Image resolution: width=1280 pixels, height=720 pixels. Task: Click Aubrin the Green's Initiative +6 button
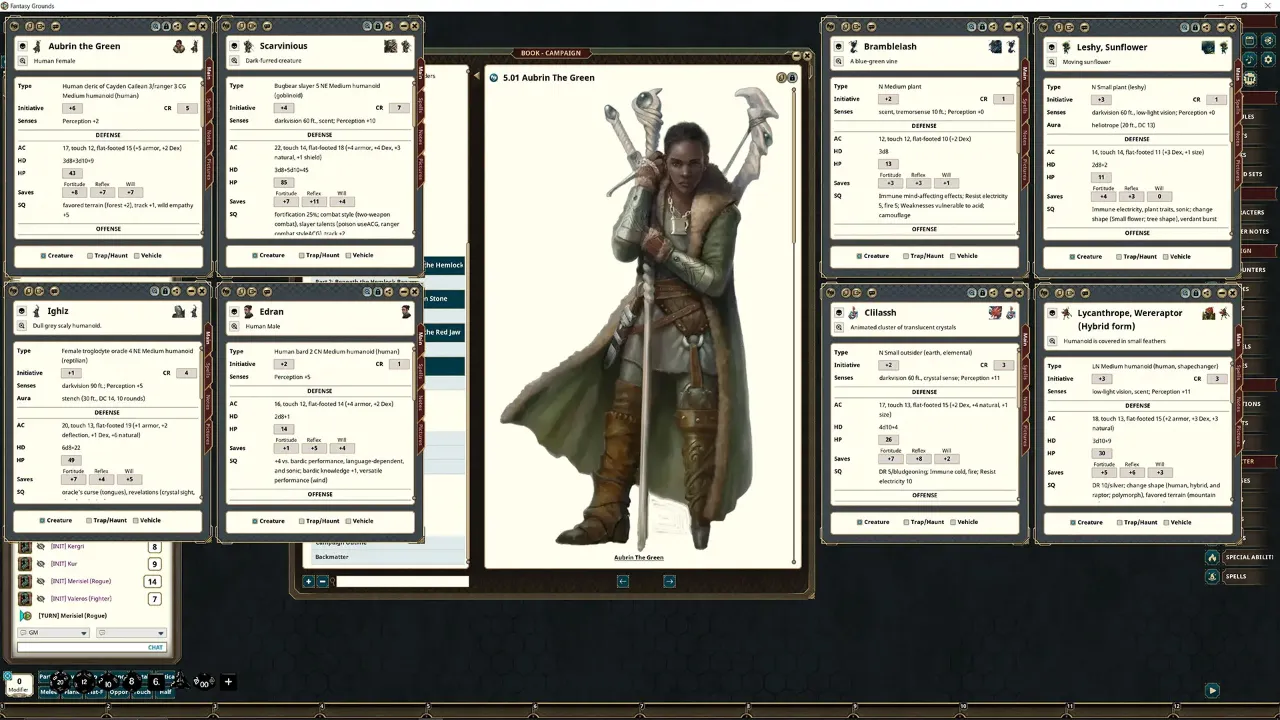72,108
